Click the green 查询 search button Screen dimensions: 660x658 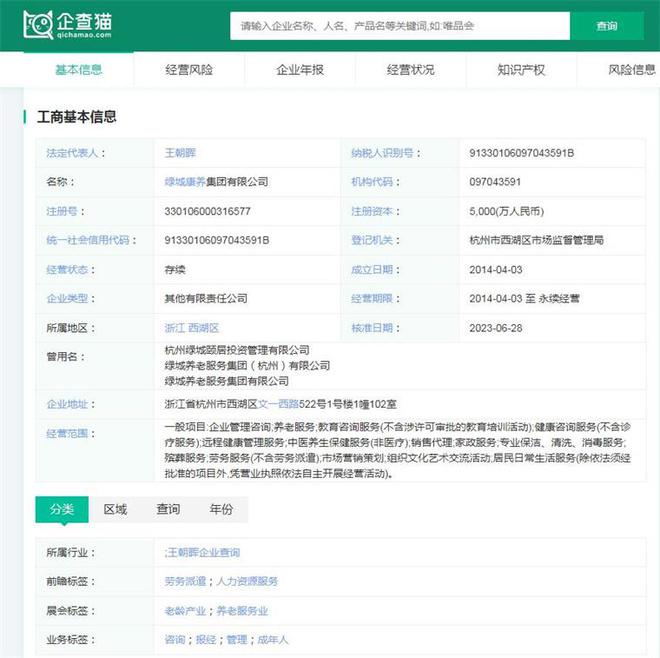click(607, 26)
